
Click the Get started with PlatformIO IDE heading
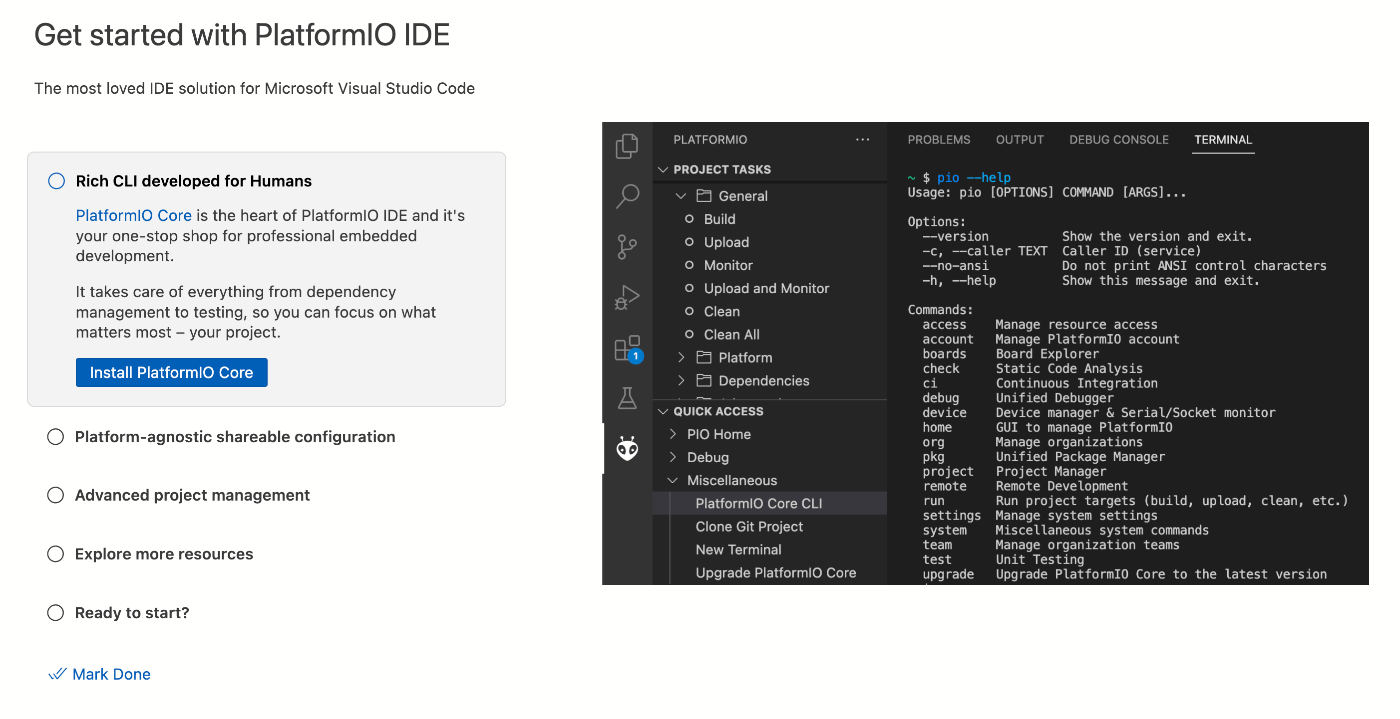tap(242, 35)
